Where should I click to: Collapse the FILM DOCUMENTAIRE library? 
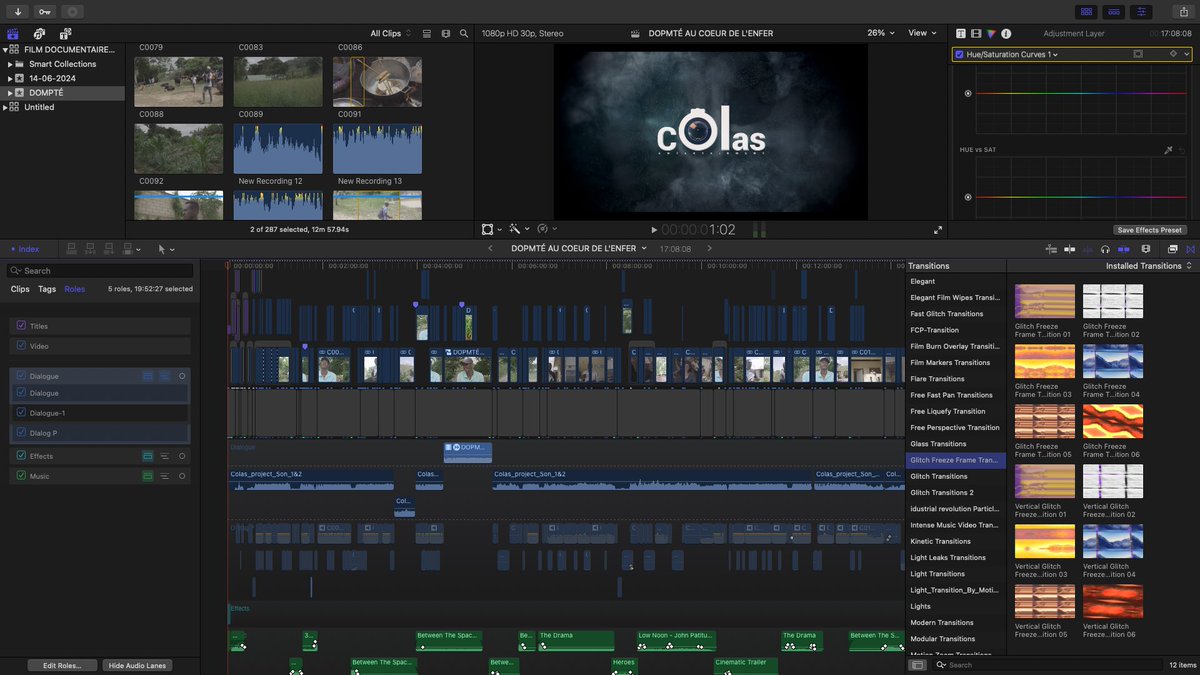coord(4,49)
